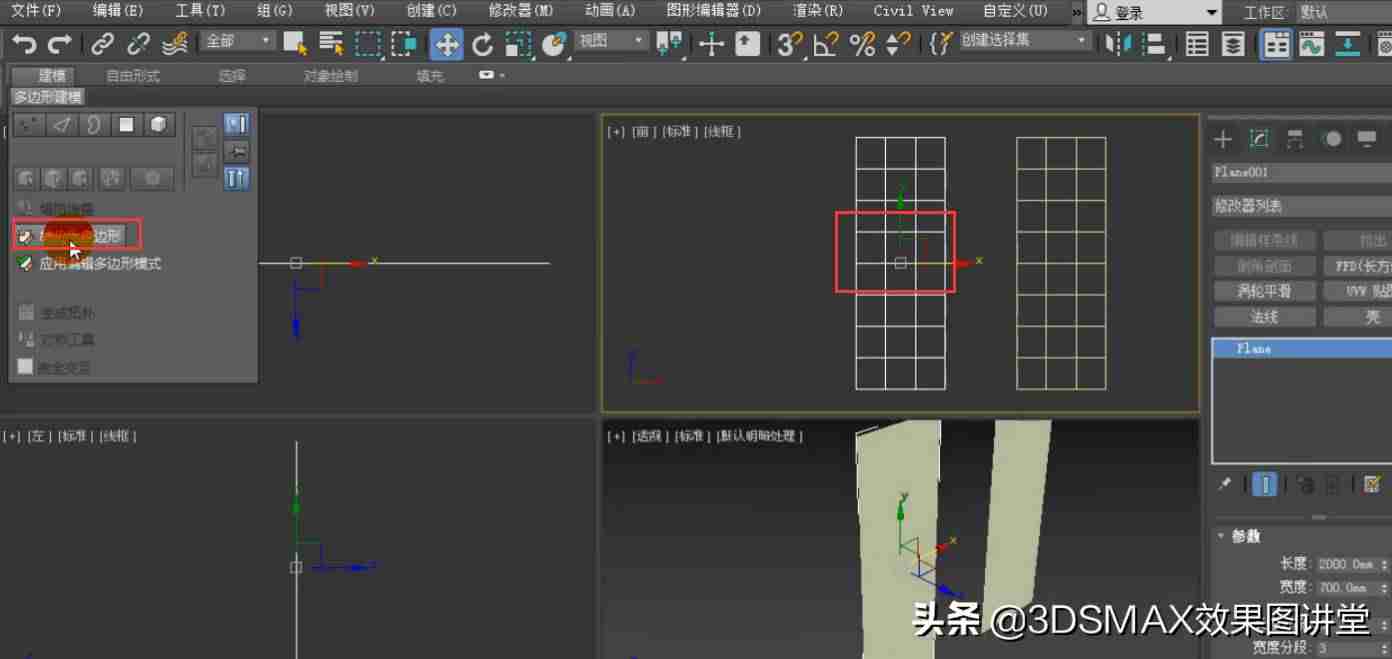Image resolution: width=1392 pixels, height=659 pixels.
Task: Select the Link tool icon
Action: pos(102,43)
